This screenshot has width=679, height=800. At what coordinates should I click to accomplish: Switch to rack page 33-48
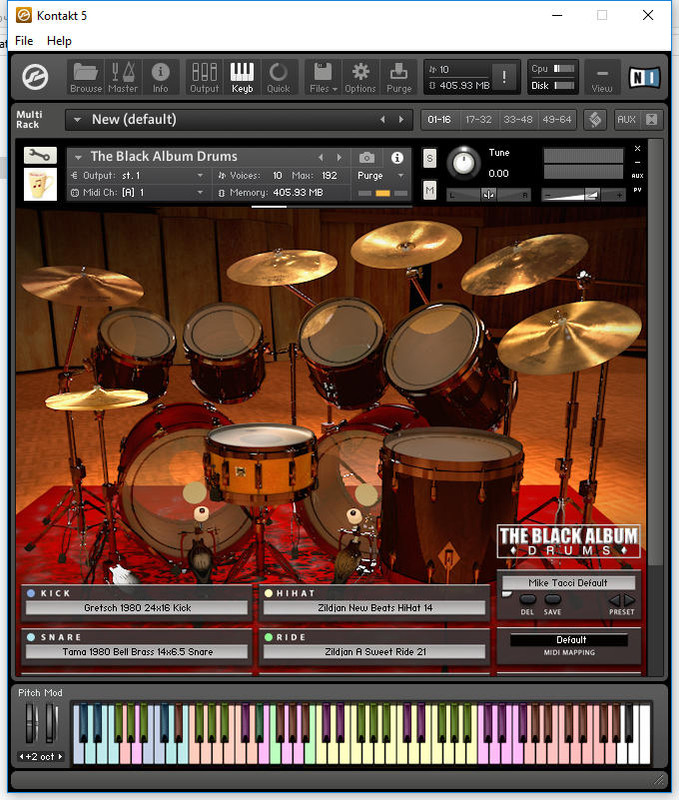(518, 120)
